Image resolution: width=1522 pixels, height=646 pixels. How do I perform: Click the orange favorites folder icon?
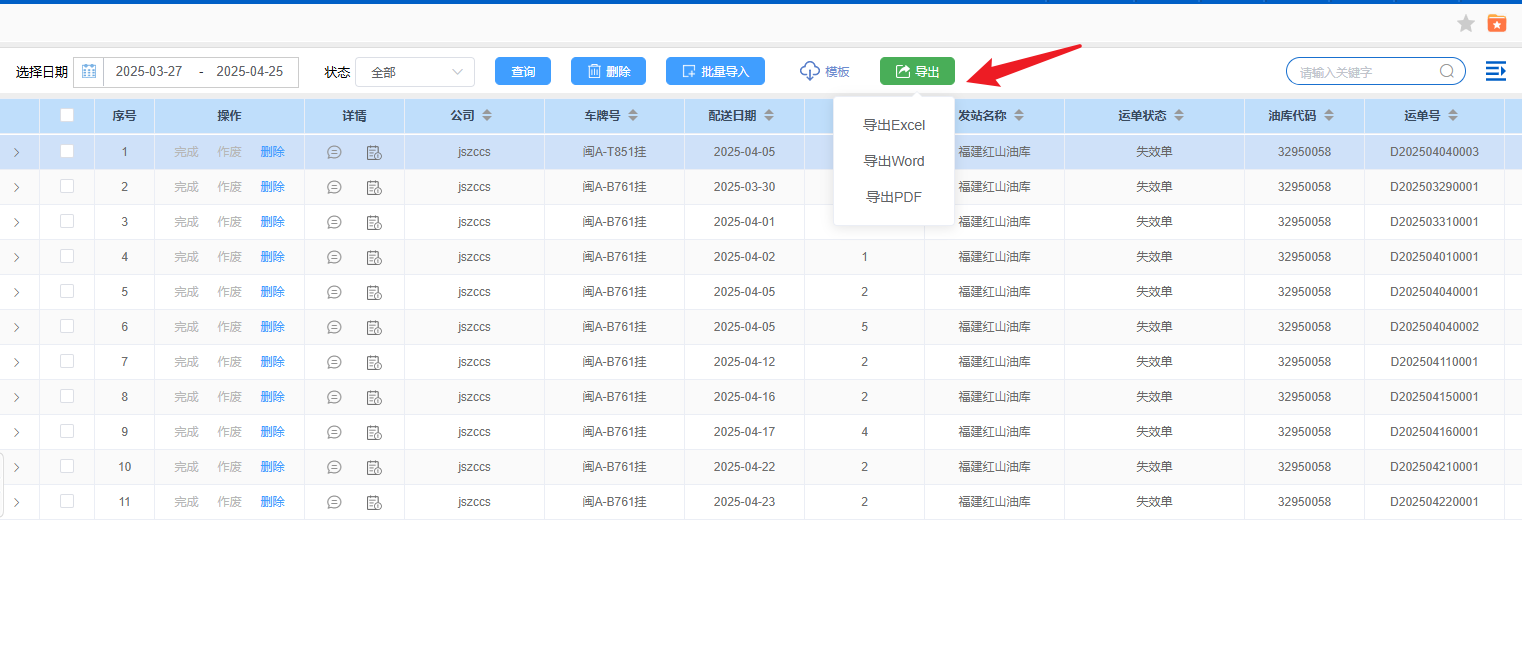(1496, 24)
